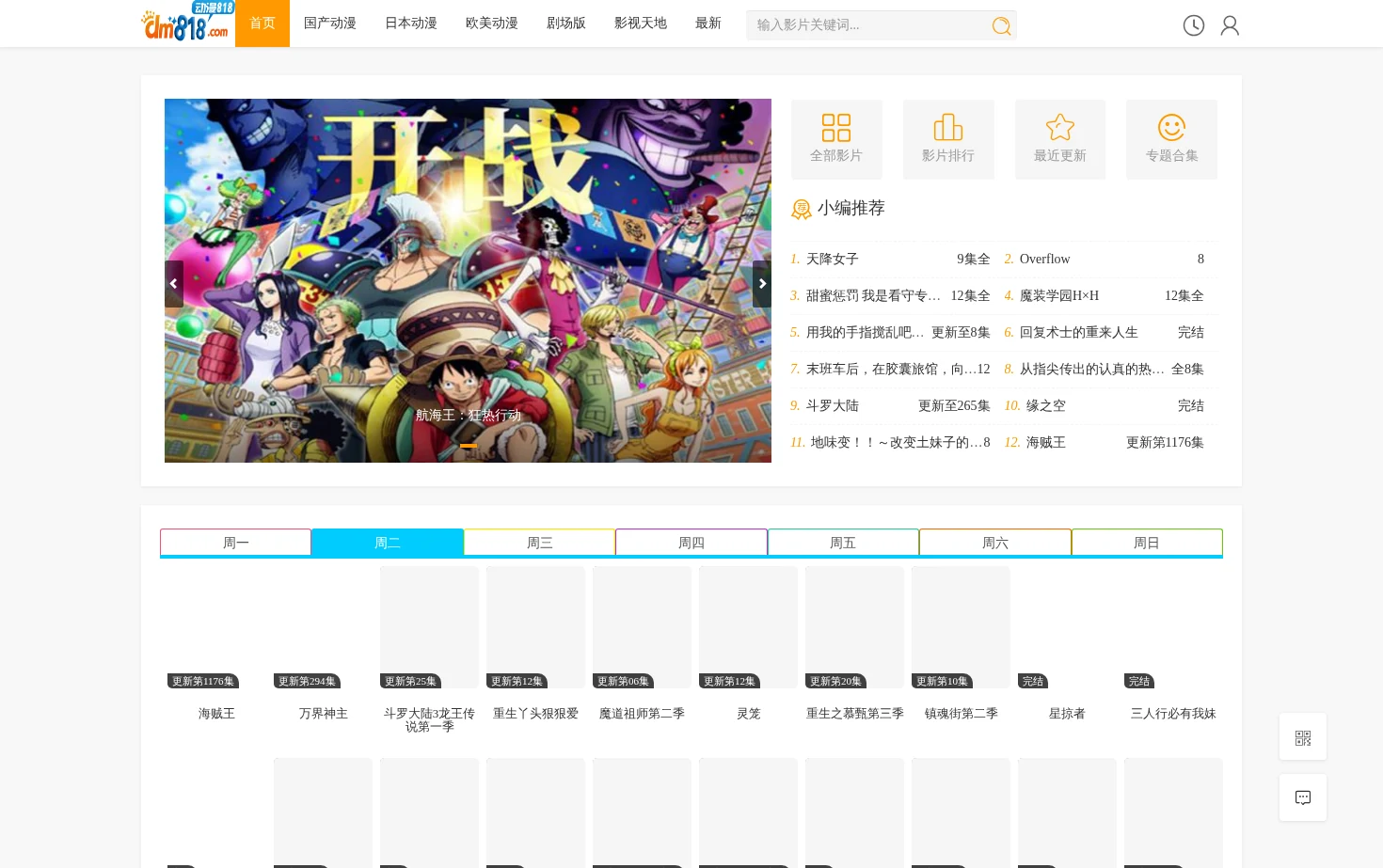Switch to 周三 schedule tab
Image resolution: width=1383 pixels, height=868 pixels.
(x=540, y=543)
